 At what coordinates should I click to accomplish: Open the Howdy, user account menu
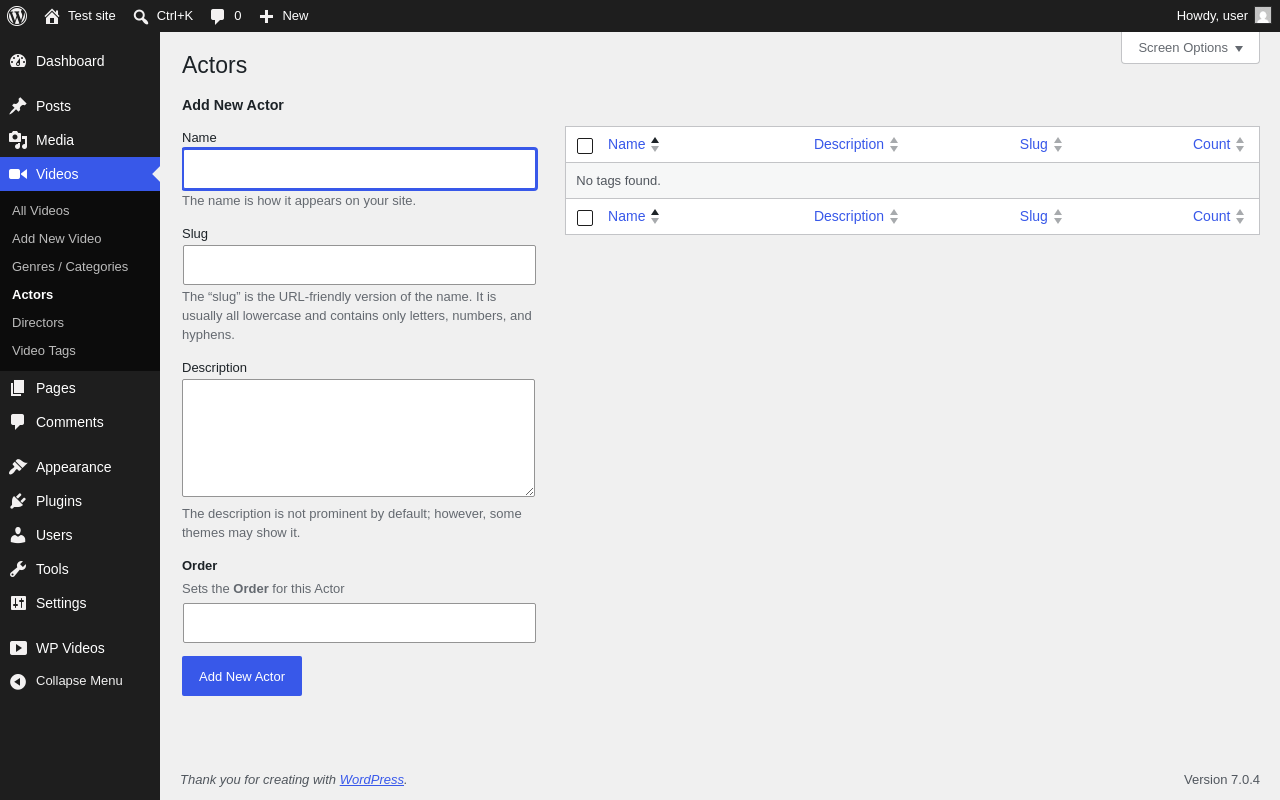1223,16
